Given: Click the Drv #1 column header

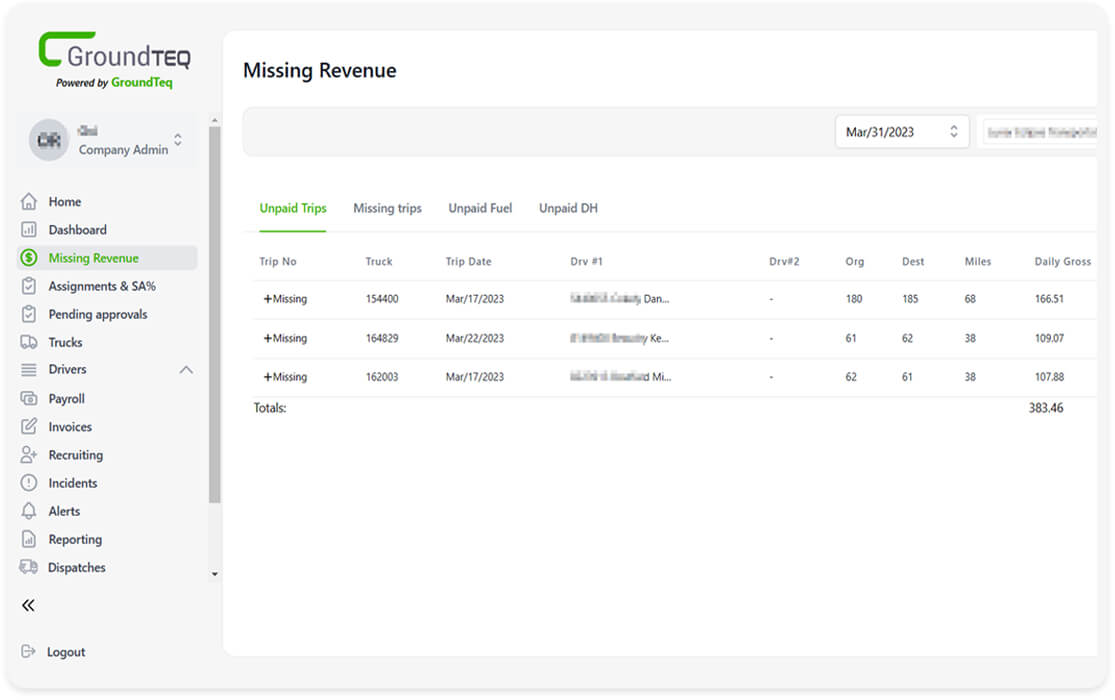Looking at the screenshot, I should pos(587,262).
